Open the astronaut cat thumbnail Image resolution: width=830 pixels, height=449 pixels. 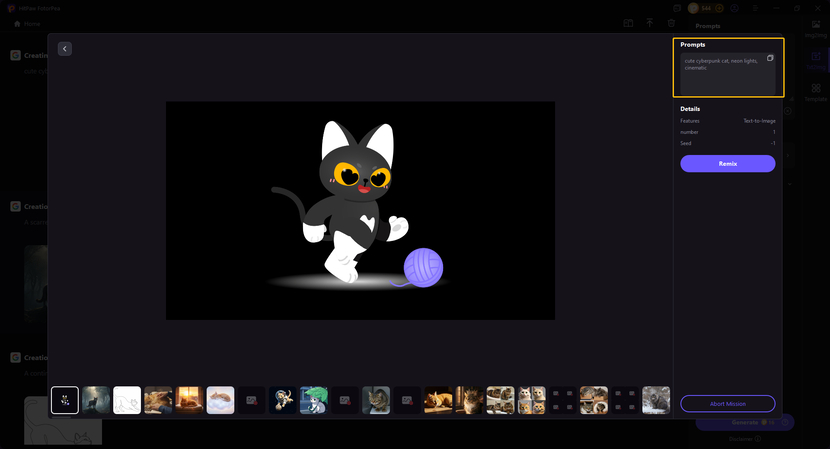pyautogui.click(x=283, y=400)
